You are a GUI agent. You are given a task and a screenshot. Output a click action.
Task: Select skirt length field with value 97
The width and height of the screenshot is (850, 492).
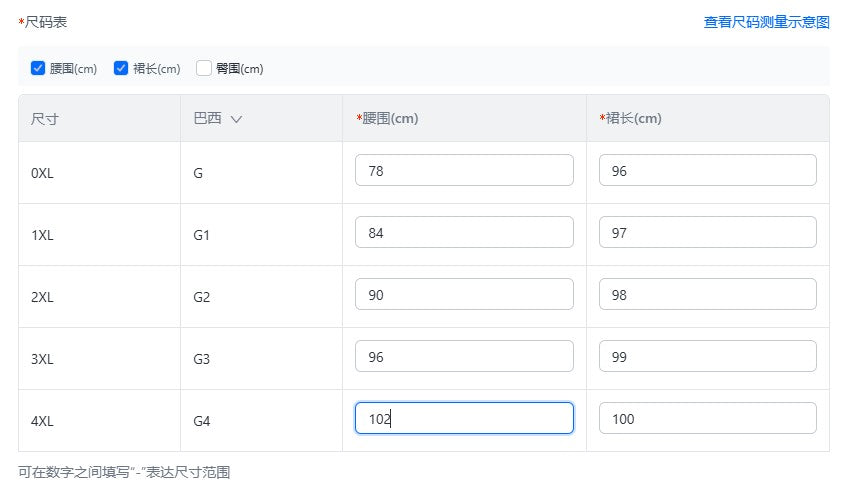coord(707,233)
